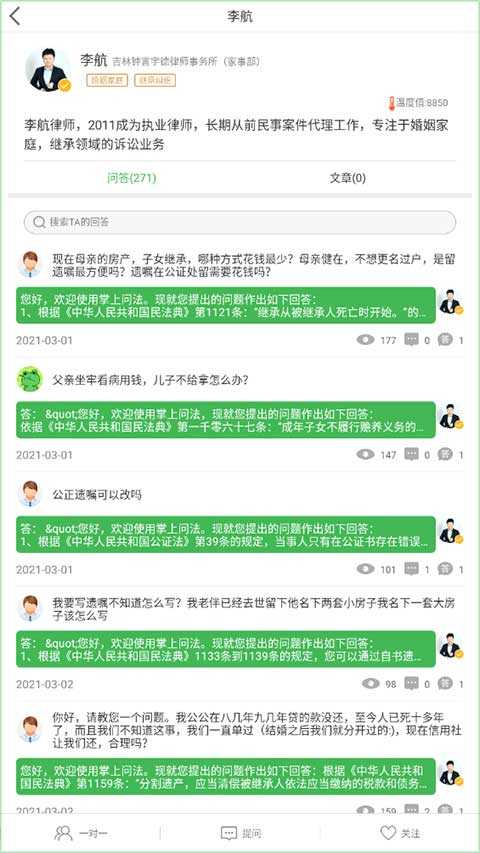
Task: Switch to the 问答(271) tab
Action: point(132,178)
